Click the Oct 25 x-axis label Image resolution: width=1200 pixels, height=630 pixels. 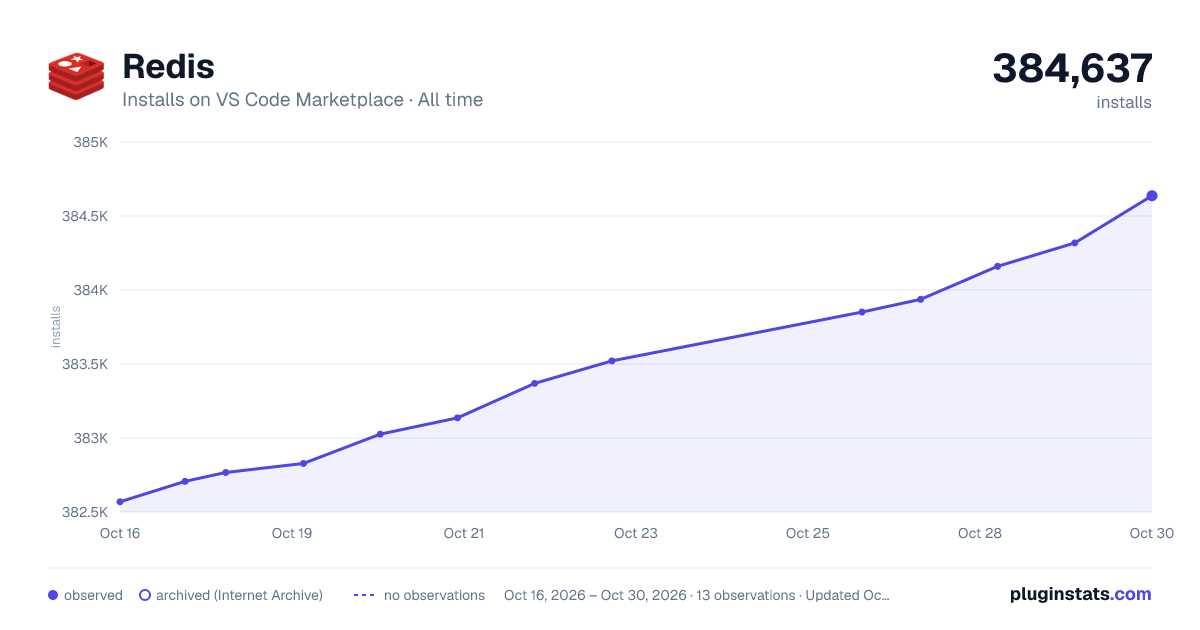(808, 533)
